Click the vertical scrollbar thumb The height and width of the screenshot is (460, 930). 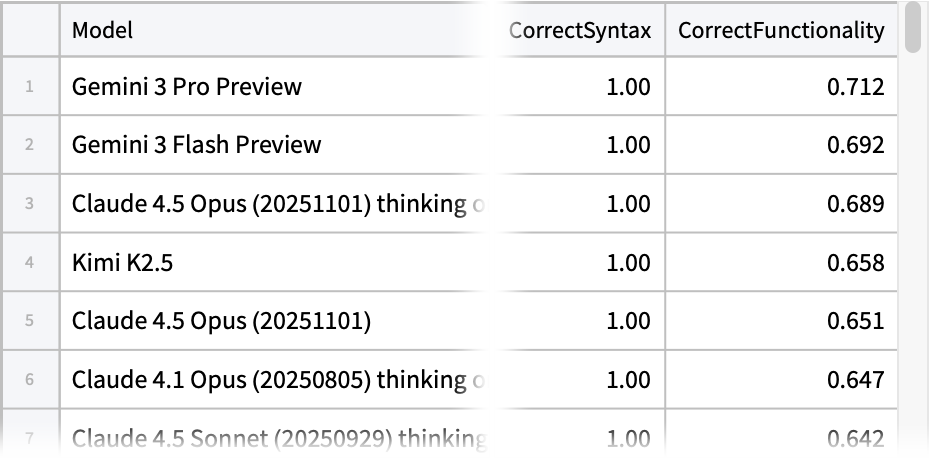coord(914,28)
